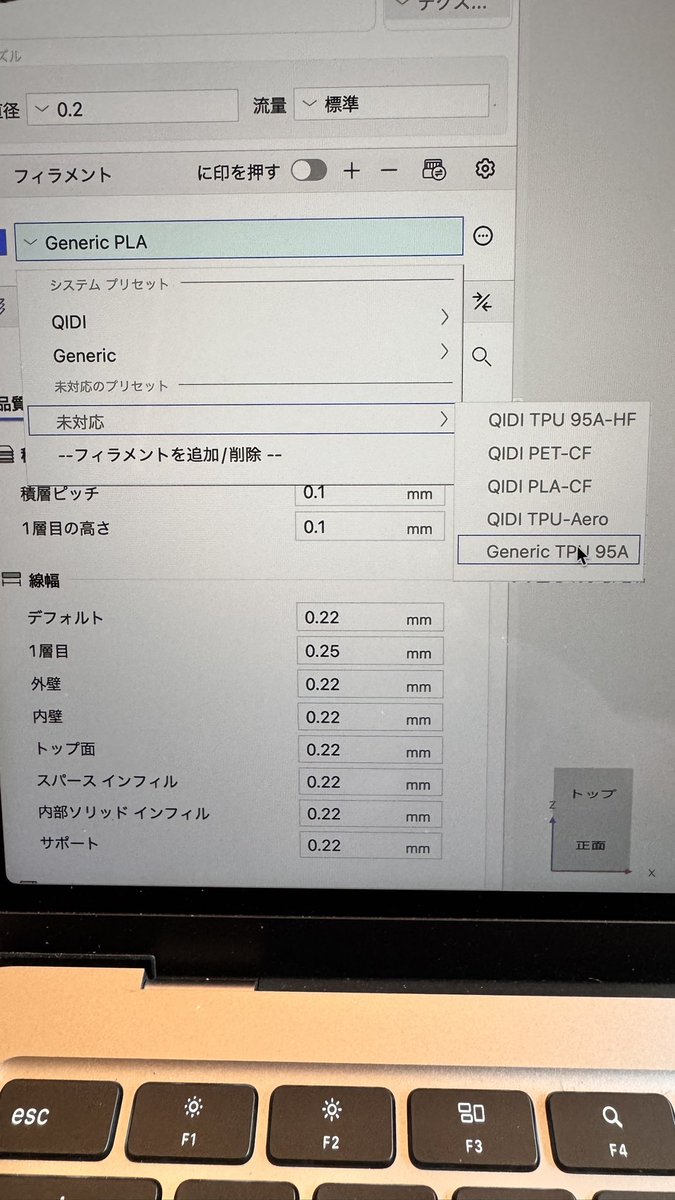Click the 1層目の高さ value field
Viewport: 675px width, 1200px height.
click(x=369, y=527)
